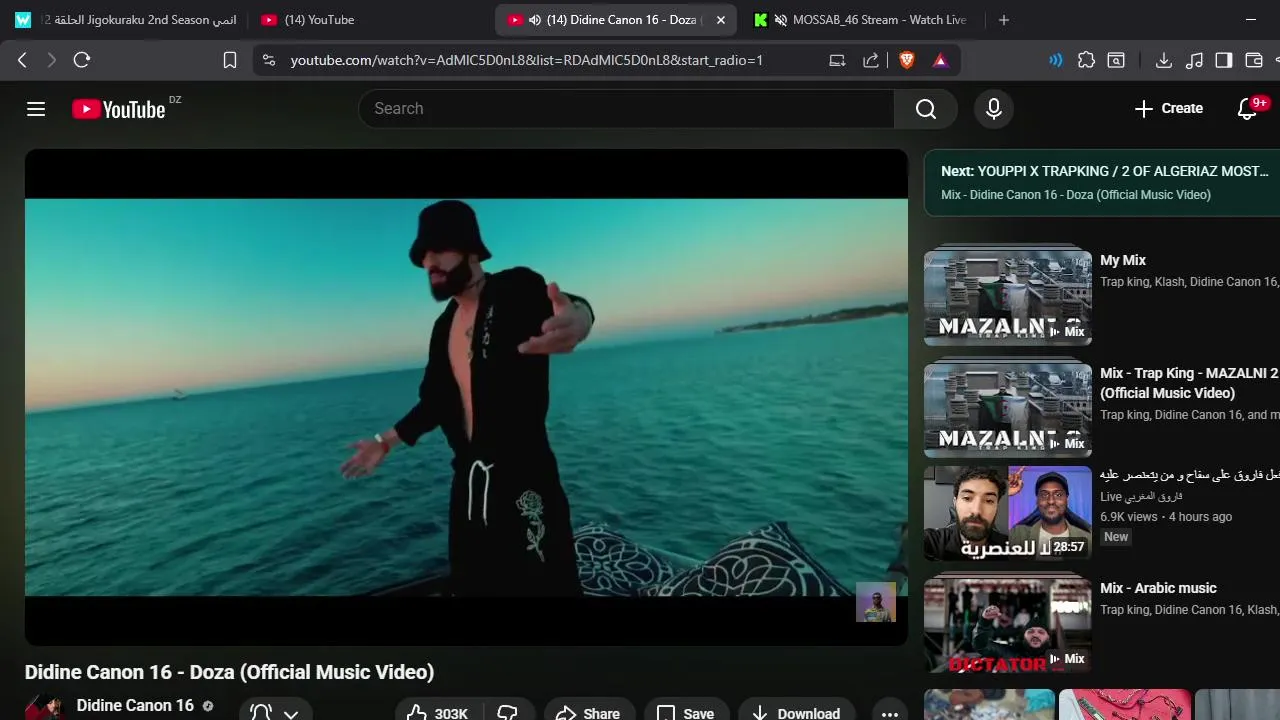Unmute the MOSSAB_46 Stream tab
Viewport: 1280px width, 720px height.
(781, 20)
